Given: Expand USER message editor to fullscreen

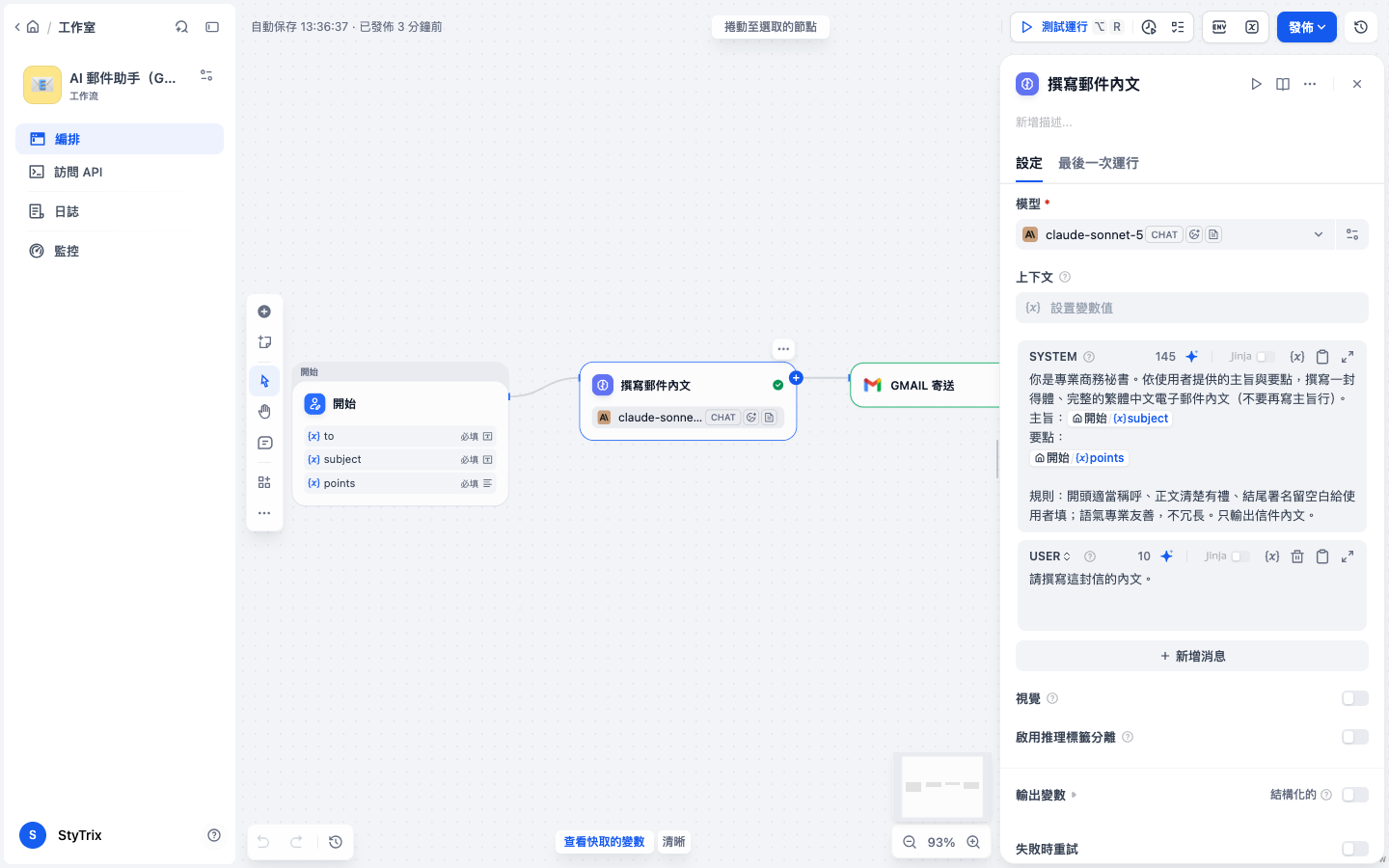Looking at the screenshot, I should pyautogui.click(x=1348, y=556).
